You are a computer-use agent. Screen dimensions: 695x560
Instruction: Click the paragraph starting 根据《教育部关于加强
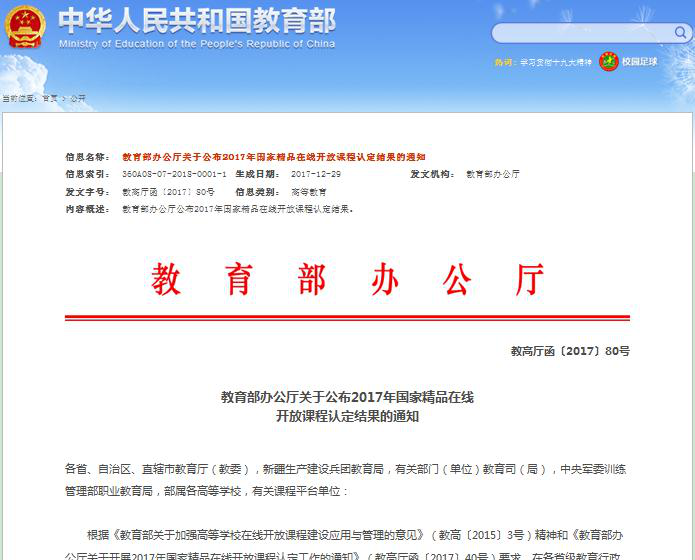(344, 544)
